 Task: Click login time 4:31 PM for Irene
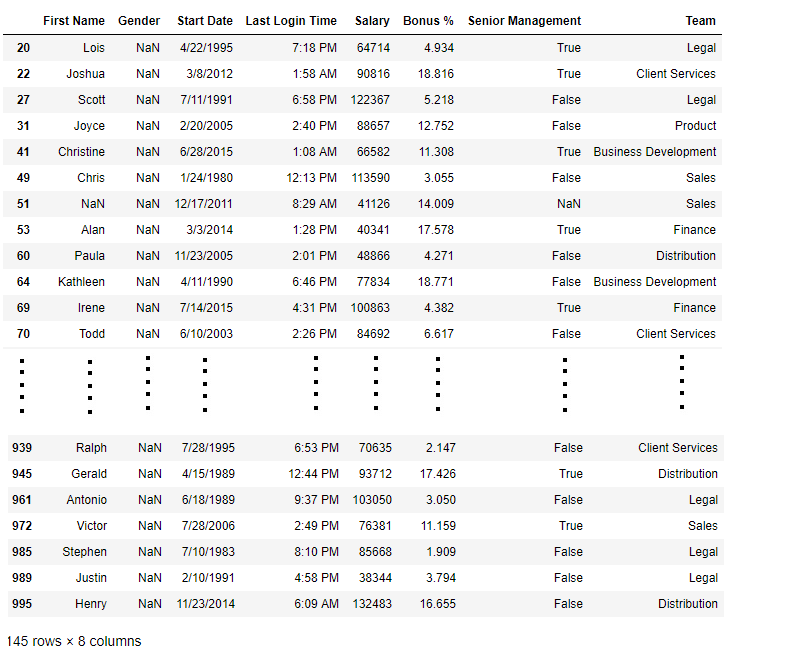[x=314, y=308]
